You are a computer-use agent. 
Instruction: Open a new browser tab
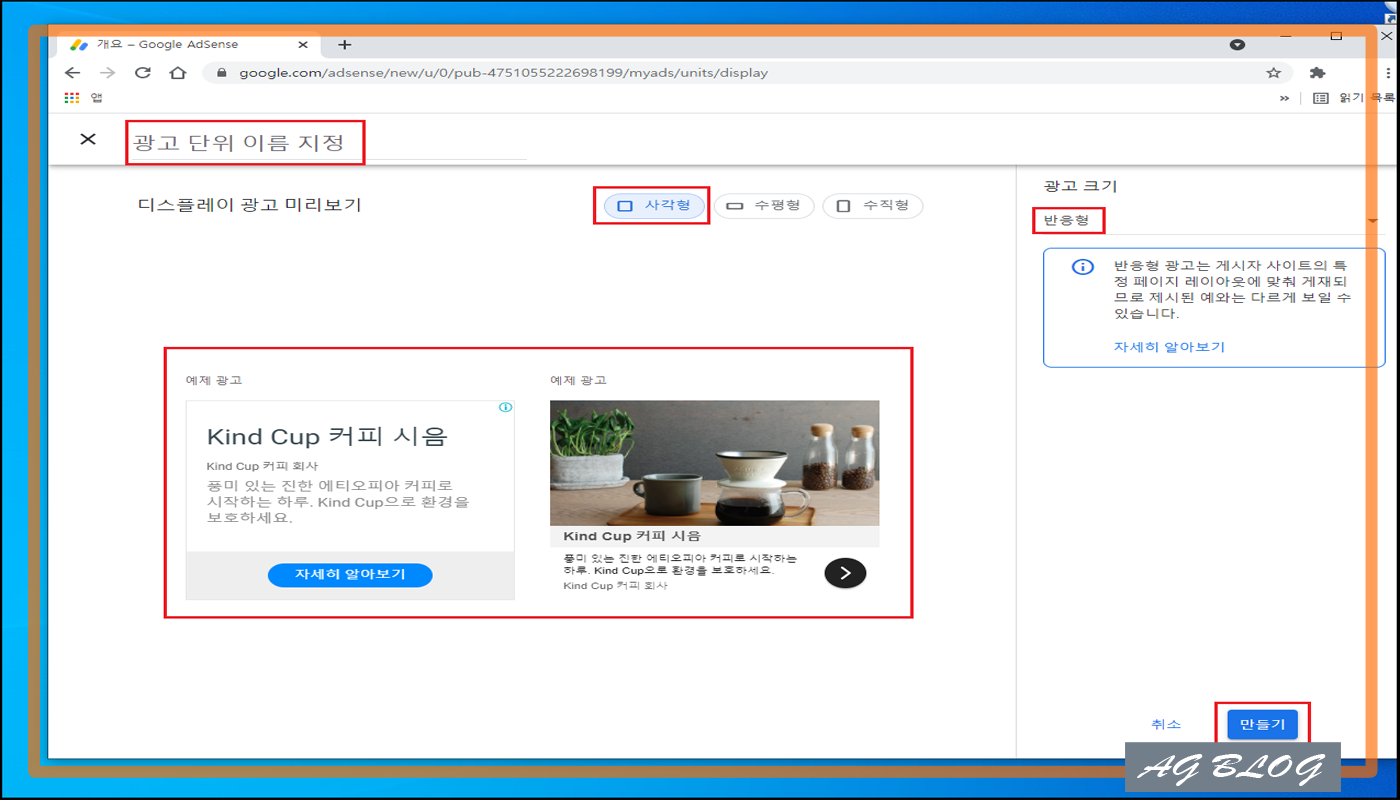click(344, 45)
